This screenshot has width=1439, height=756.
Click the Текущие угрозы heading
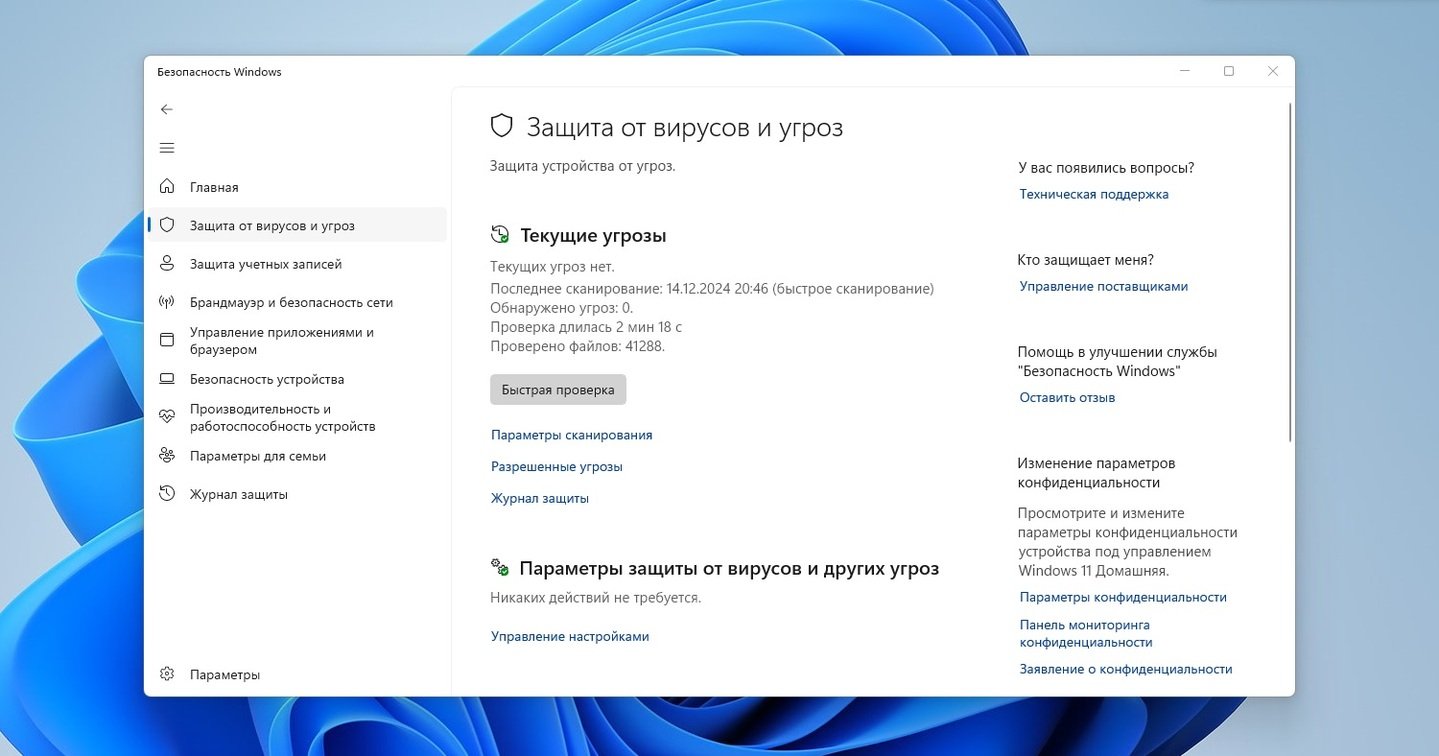(x=593, y=236)
